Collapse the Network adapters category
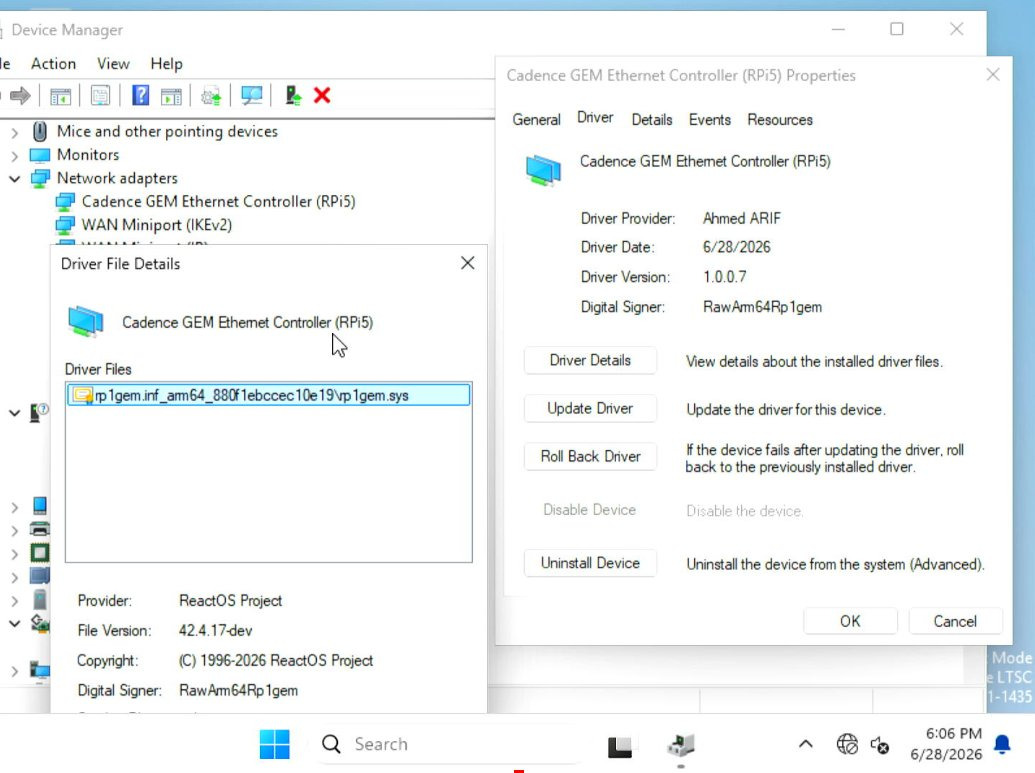Viewport: 1035px width, 773px height. point(15,179)
